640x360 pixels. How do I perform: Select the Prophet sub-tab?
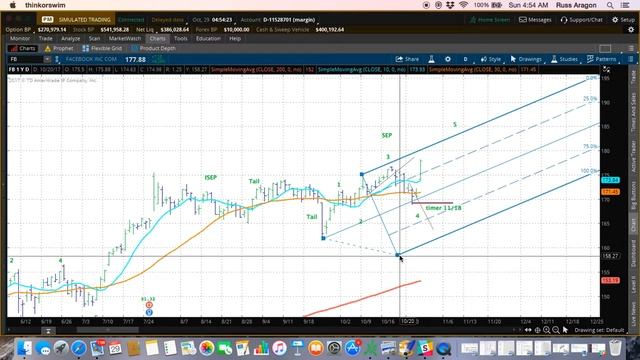(59, 48)
